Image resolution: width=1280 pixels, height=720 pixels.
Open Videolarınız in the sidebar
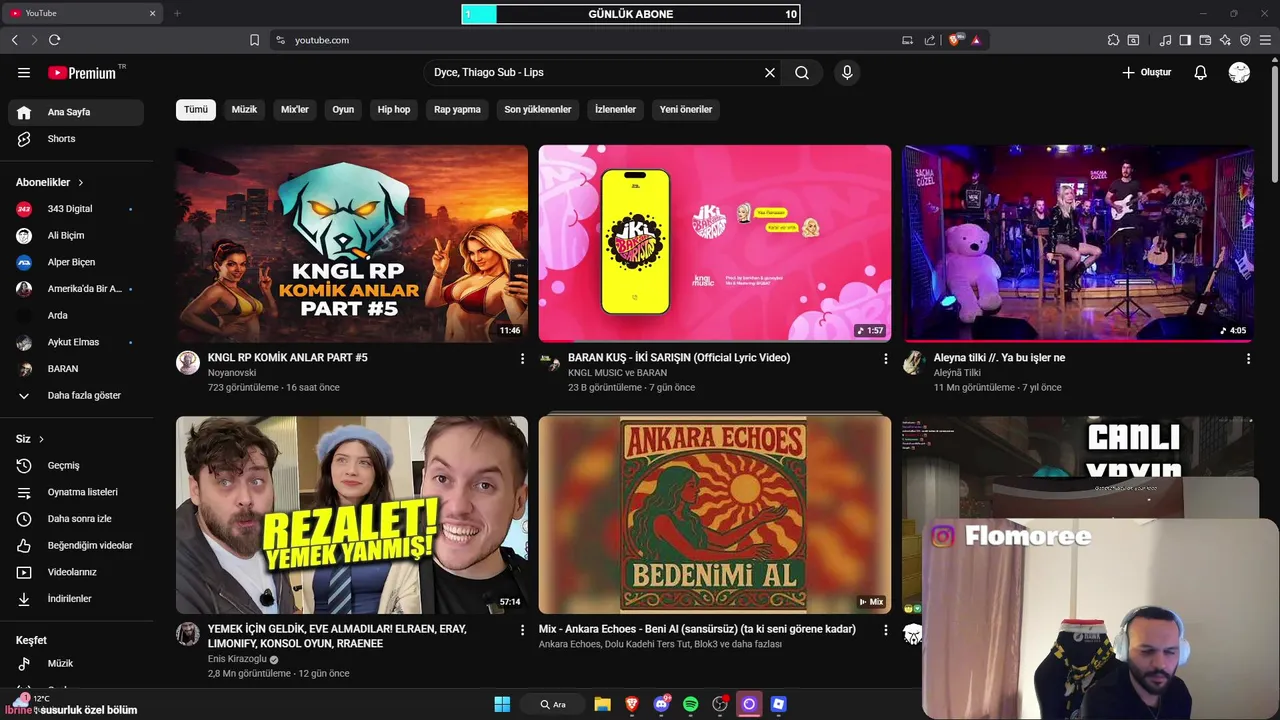[x=76, y=572]
